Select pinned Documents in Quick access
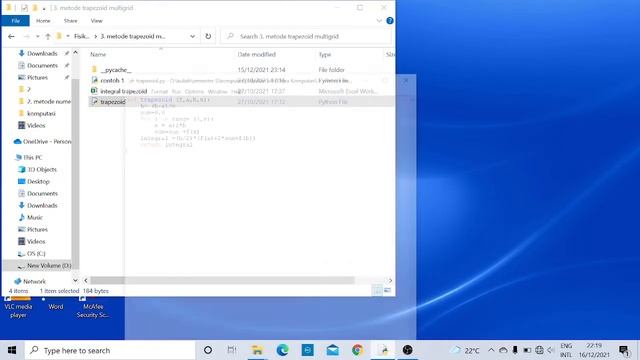Image resolution: width=640 pixels, height=360 pixels. [42, 65]
